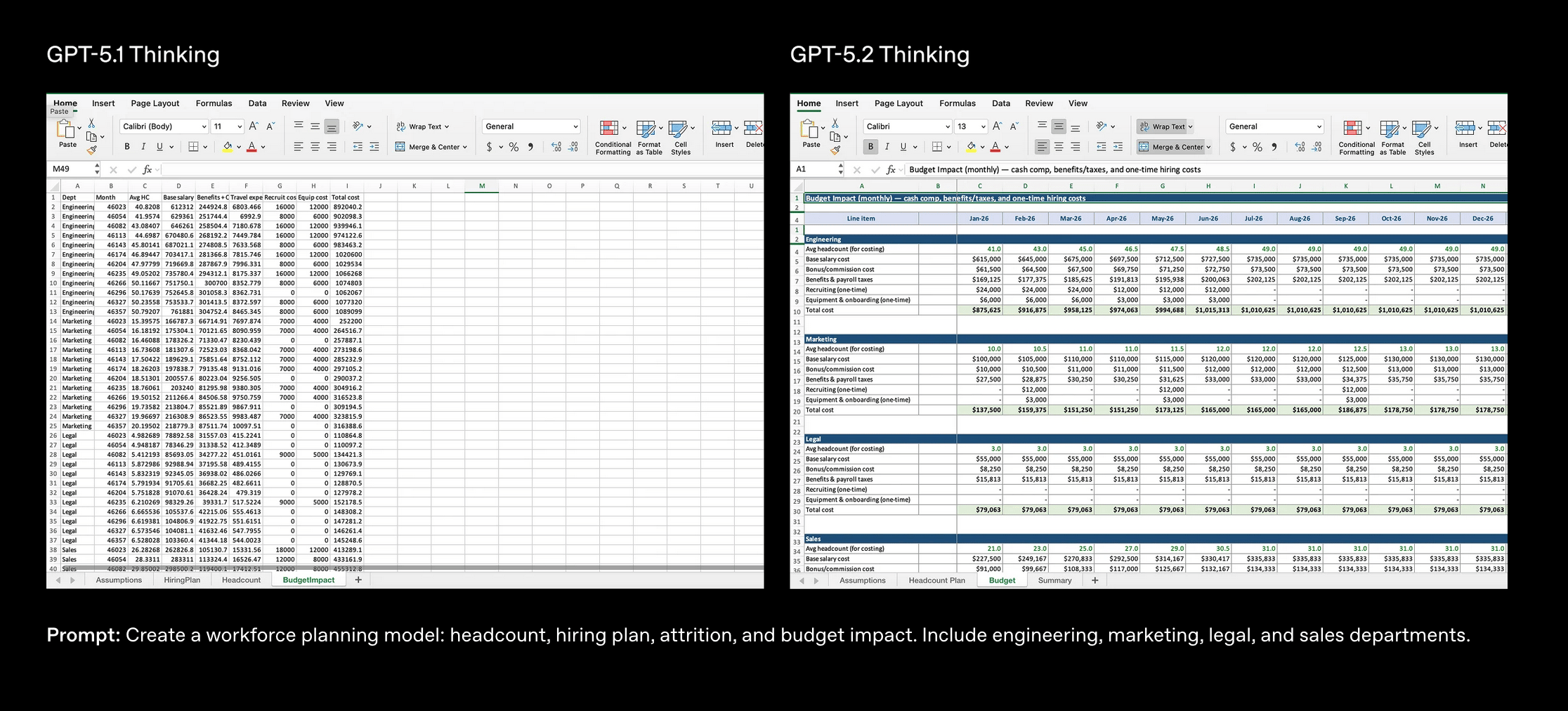Click yellow fill color bucket in left spreadsheet
The height and width of the screenshot is (711, 1568).
coord(227,147)
